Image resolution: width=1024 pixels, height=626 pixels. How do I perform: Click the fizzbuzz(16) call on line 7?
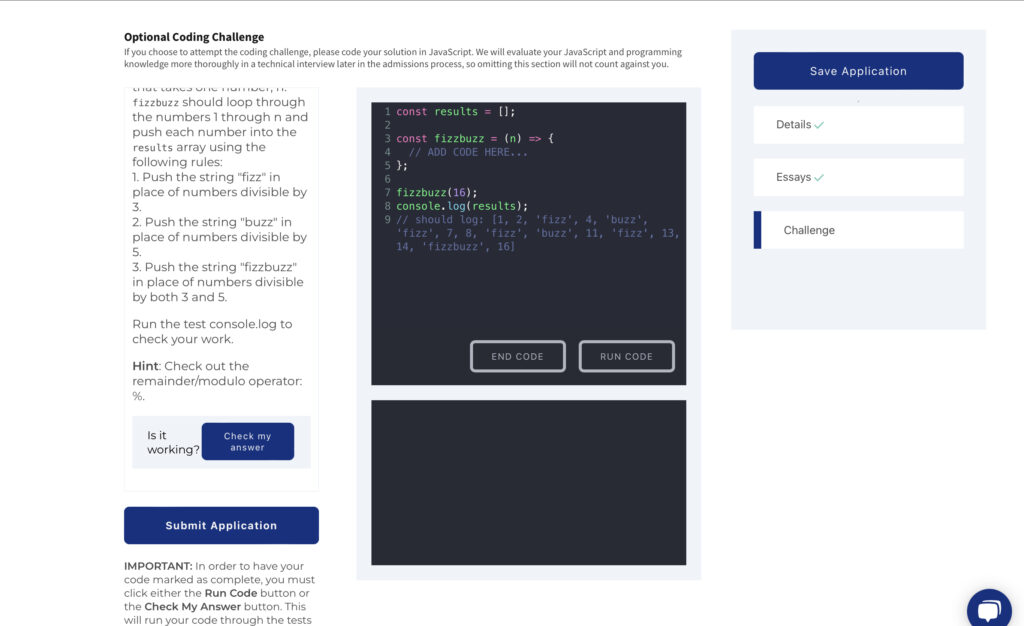(x=437, y=192)
